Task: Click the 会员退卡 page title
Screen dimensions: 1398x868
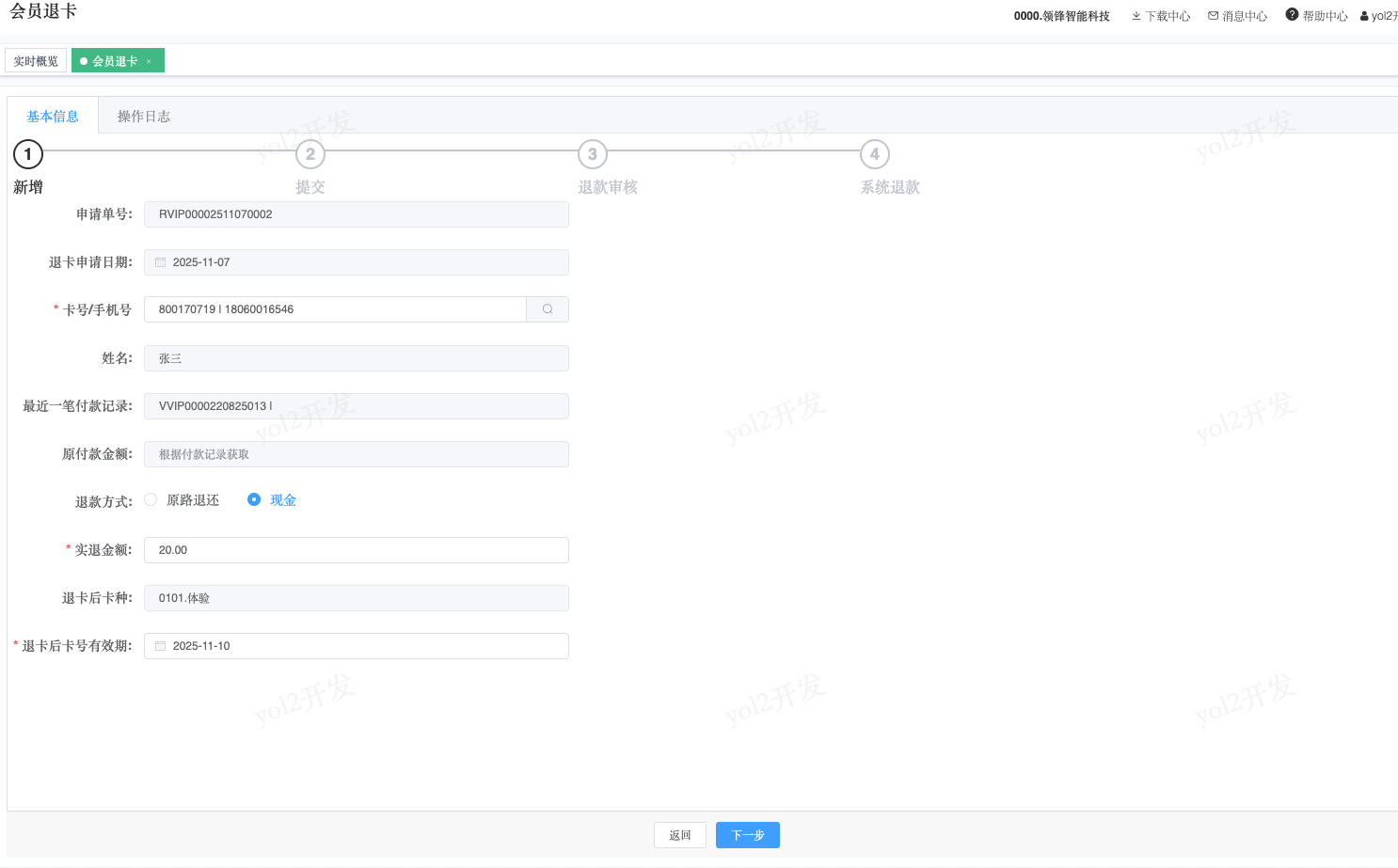Action: click(x=43, y=11)
